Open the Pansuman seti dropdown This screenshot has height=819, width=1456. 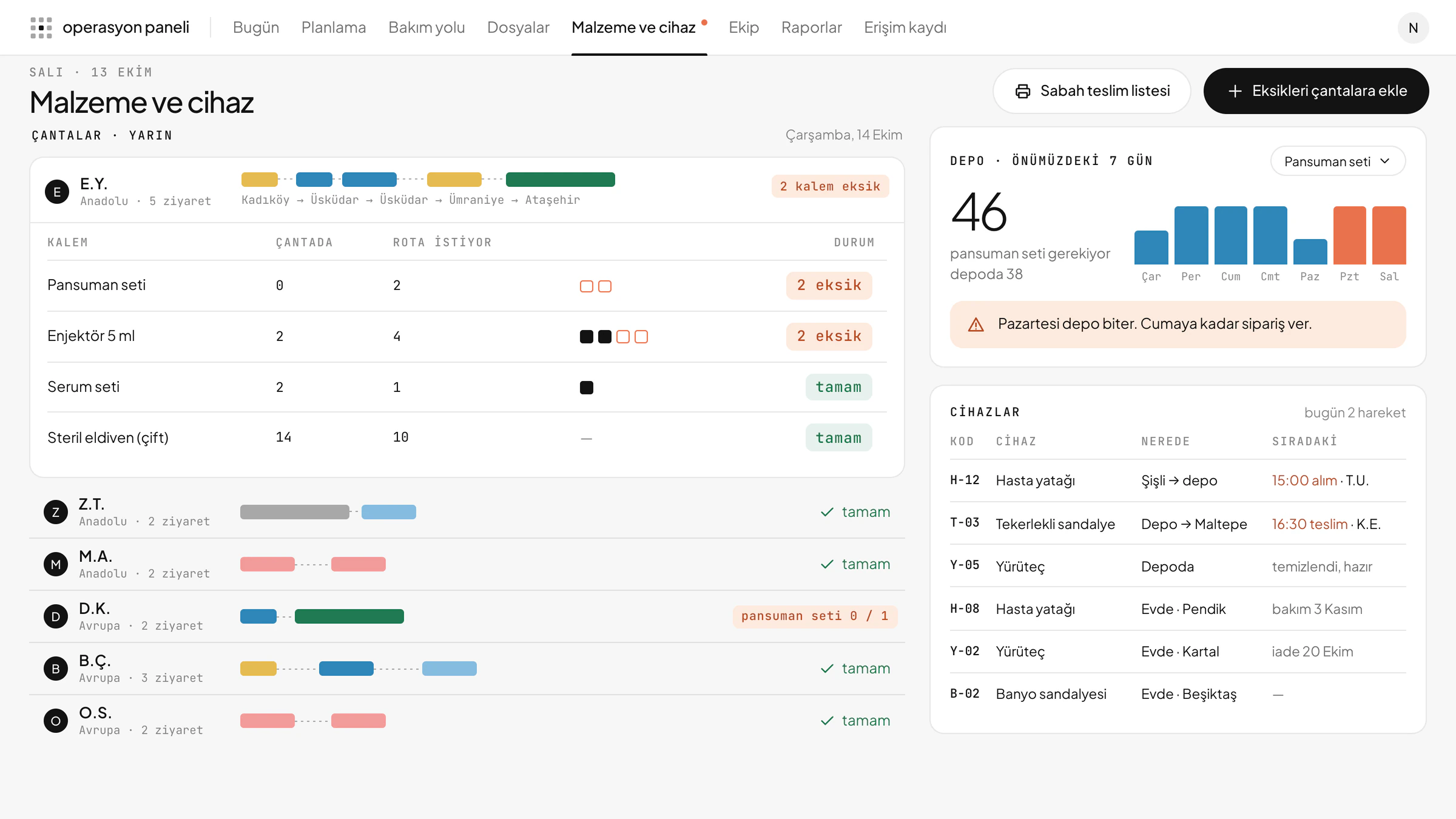click(1338, 161)
